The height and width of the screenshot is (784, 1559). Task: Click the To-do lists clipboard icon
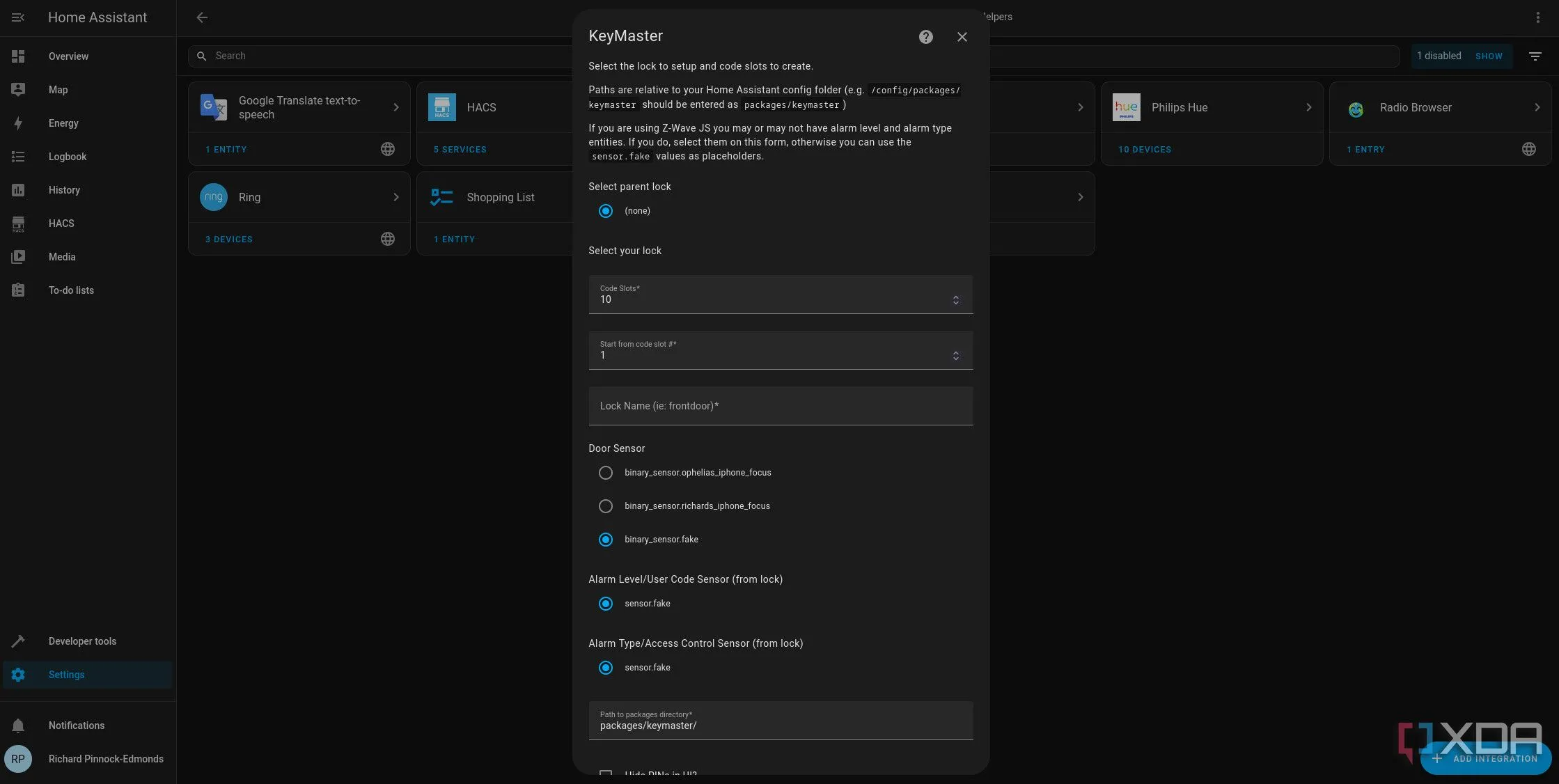18,290
